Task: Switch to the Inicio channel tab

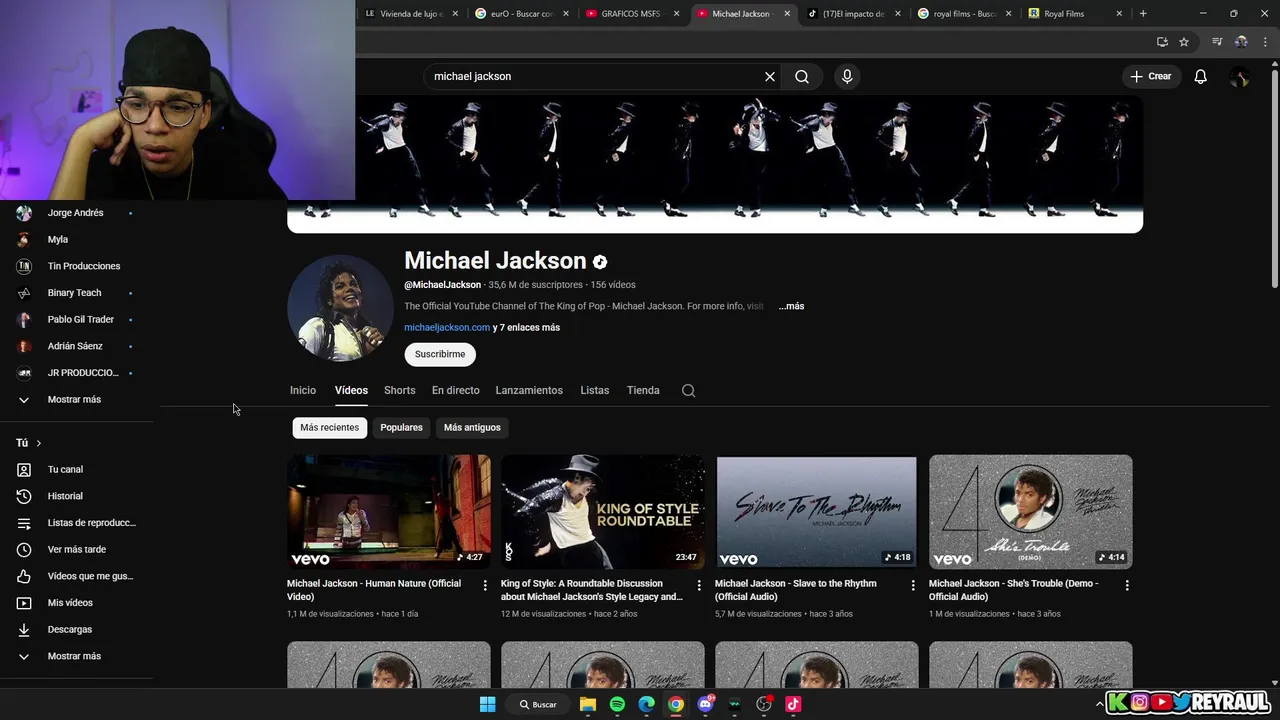Action: click(x=303, y=391)
